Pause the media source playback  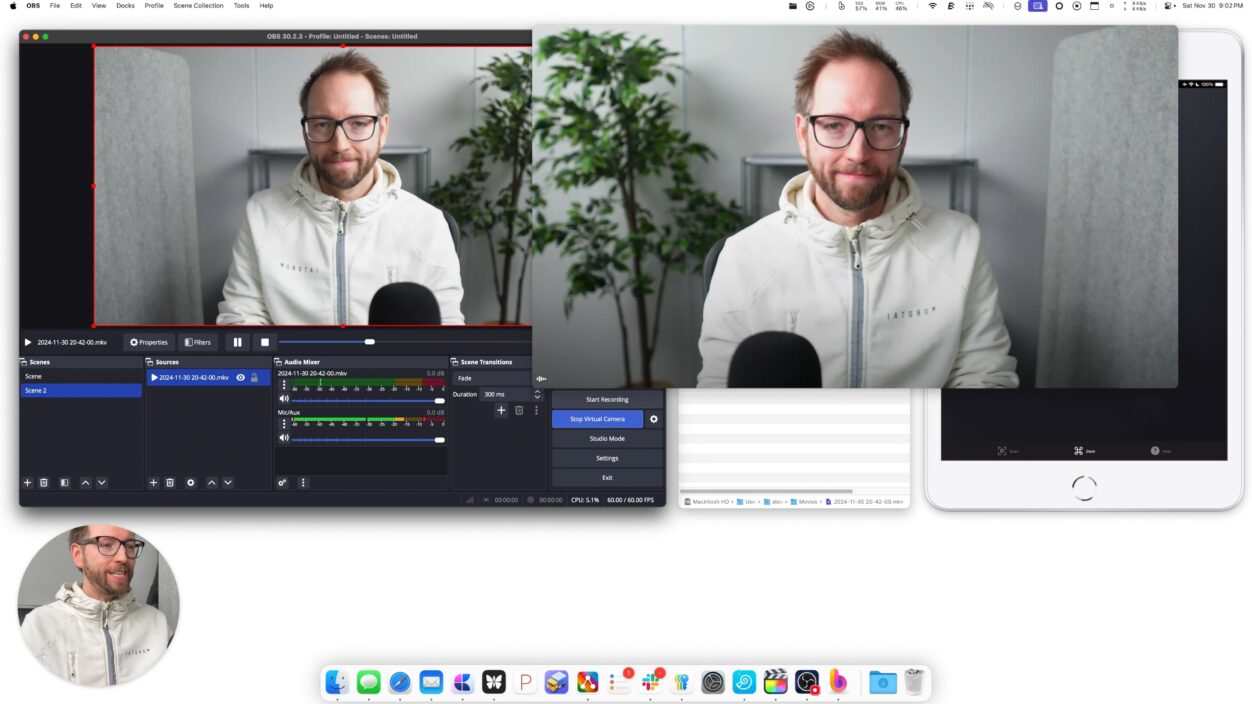(x=237, y=342)
